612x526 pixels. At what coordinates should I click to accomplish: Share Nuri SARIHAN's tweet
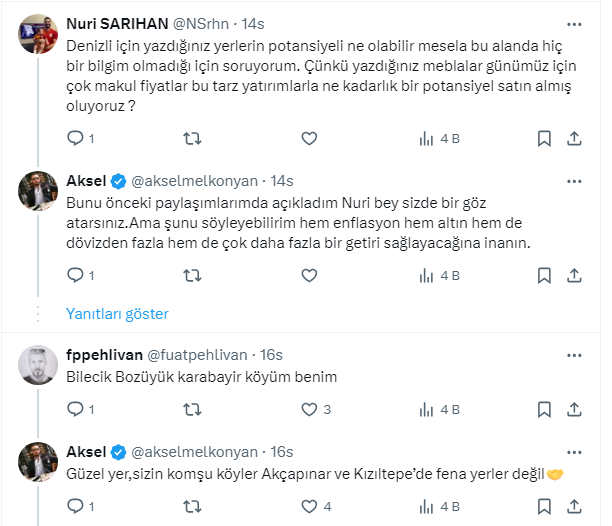[x=575, y=138]
